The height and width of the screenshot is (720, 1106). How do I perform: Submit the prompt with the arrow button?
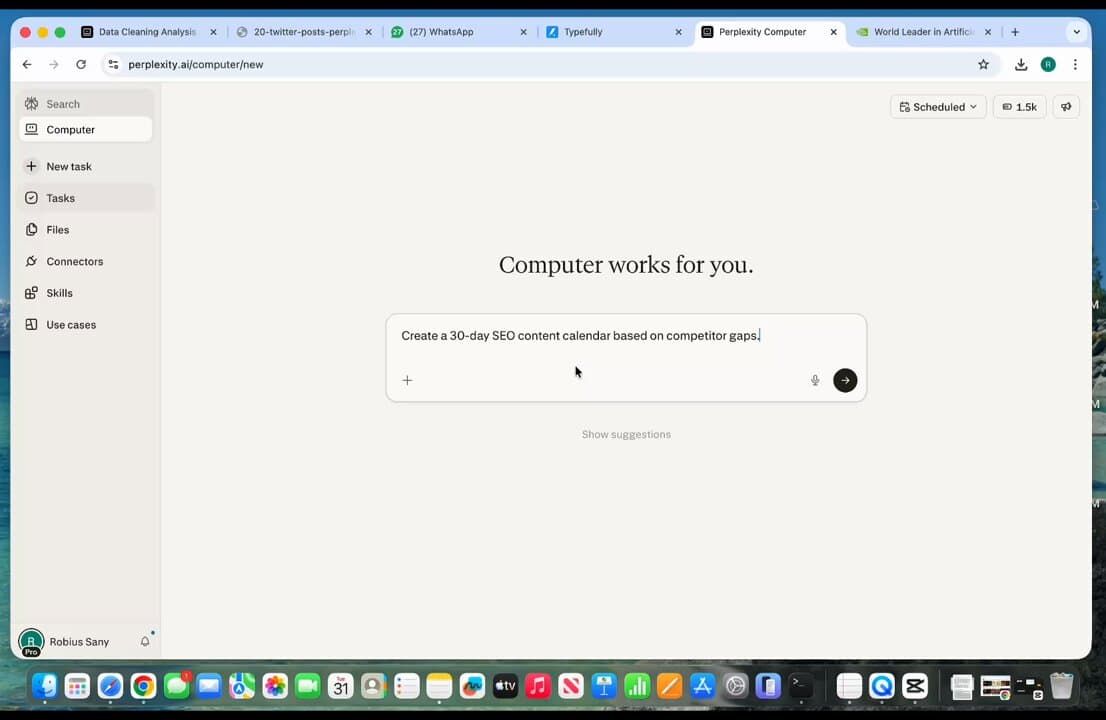point(845,380)
